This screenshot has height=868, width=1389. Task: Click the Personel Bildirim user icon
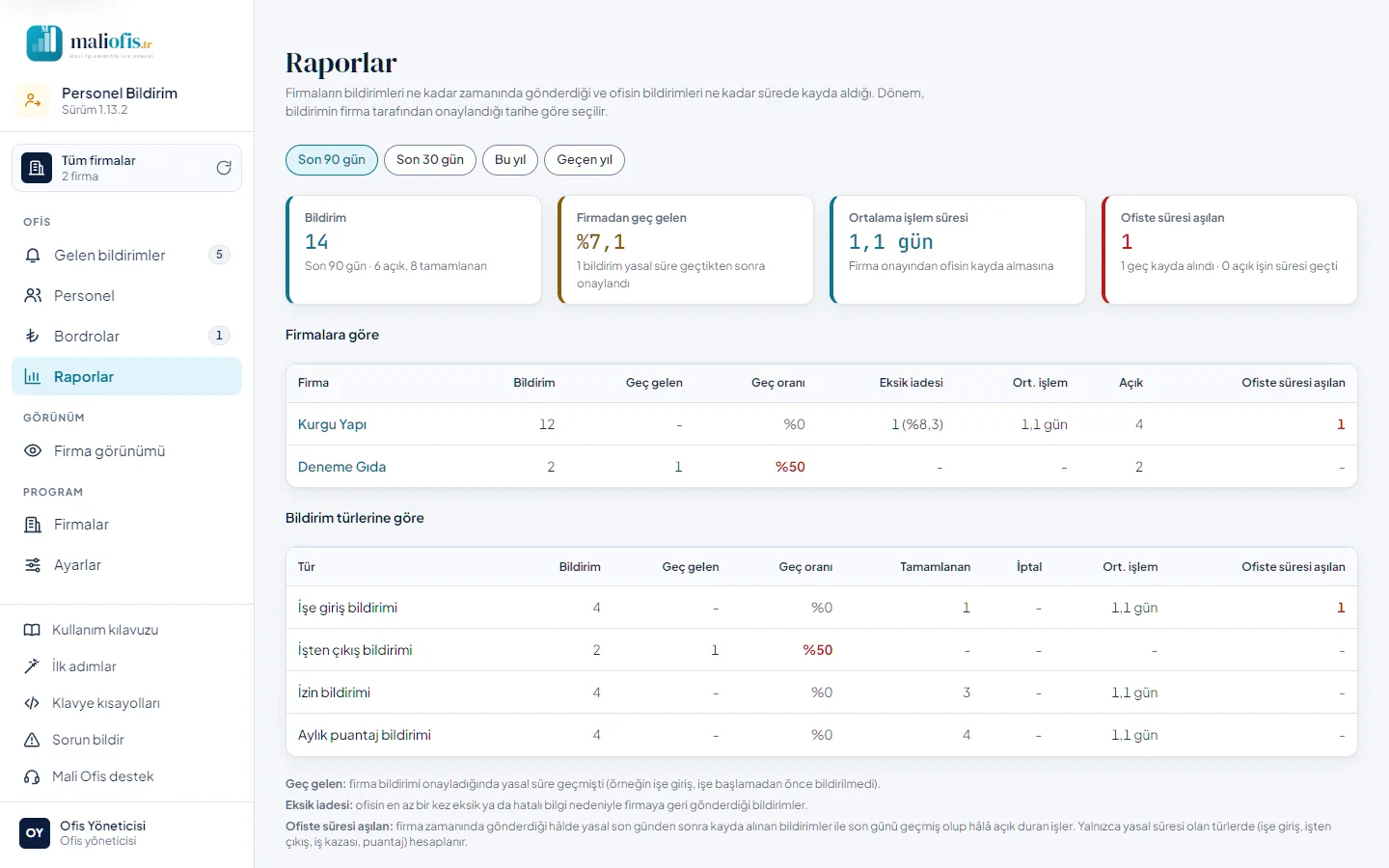(x=33, y=100)
